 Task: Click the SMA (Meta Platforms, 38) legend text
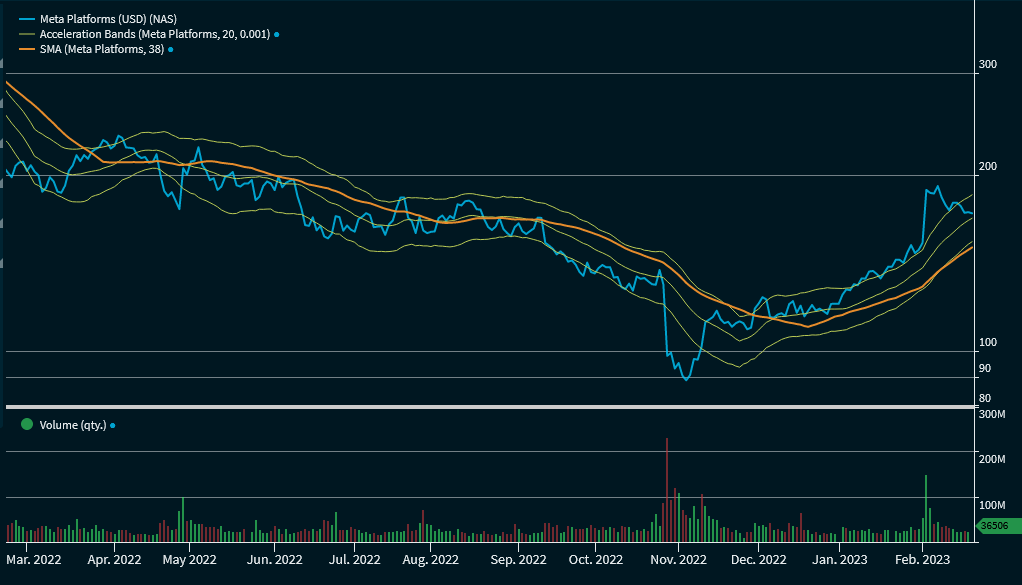(101, 49)
